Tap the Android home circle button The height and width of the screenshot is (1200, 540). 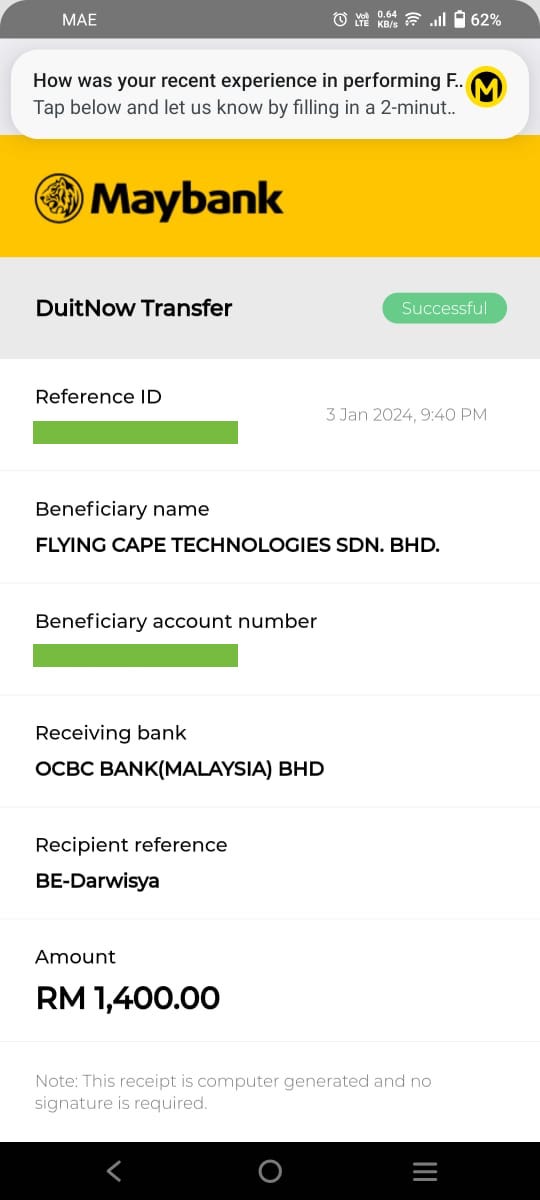click(270, 1171)
